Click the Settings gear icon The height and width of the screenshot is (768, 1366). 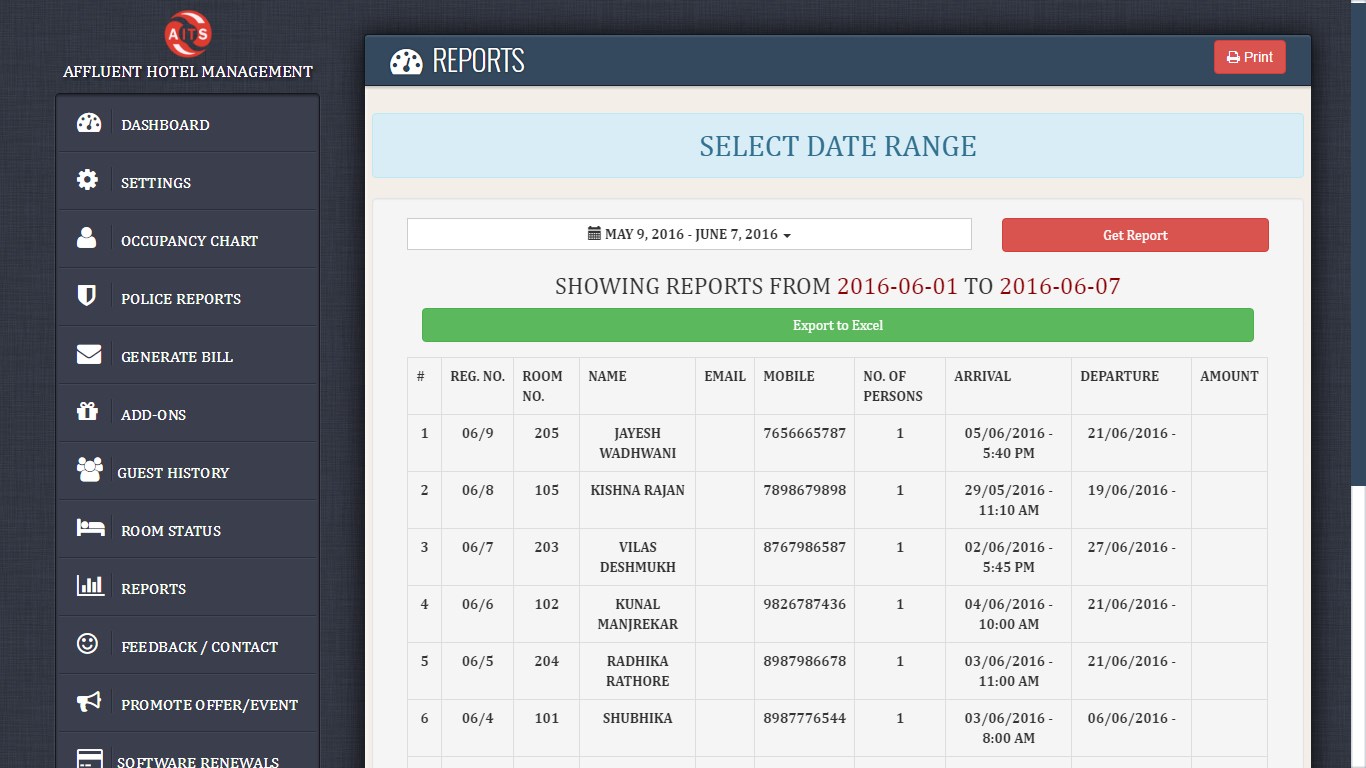[x=88, y=180]
